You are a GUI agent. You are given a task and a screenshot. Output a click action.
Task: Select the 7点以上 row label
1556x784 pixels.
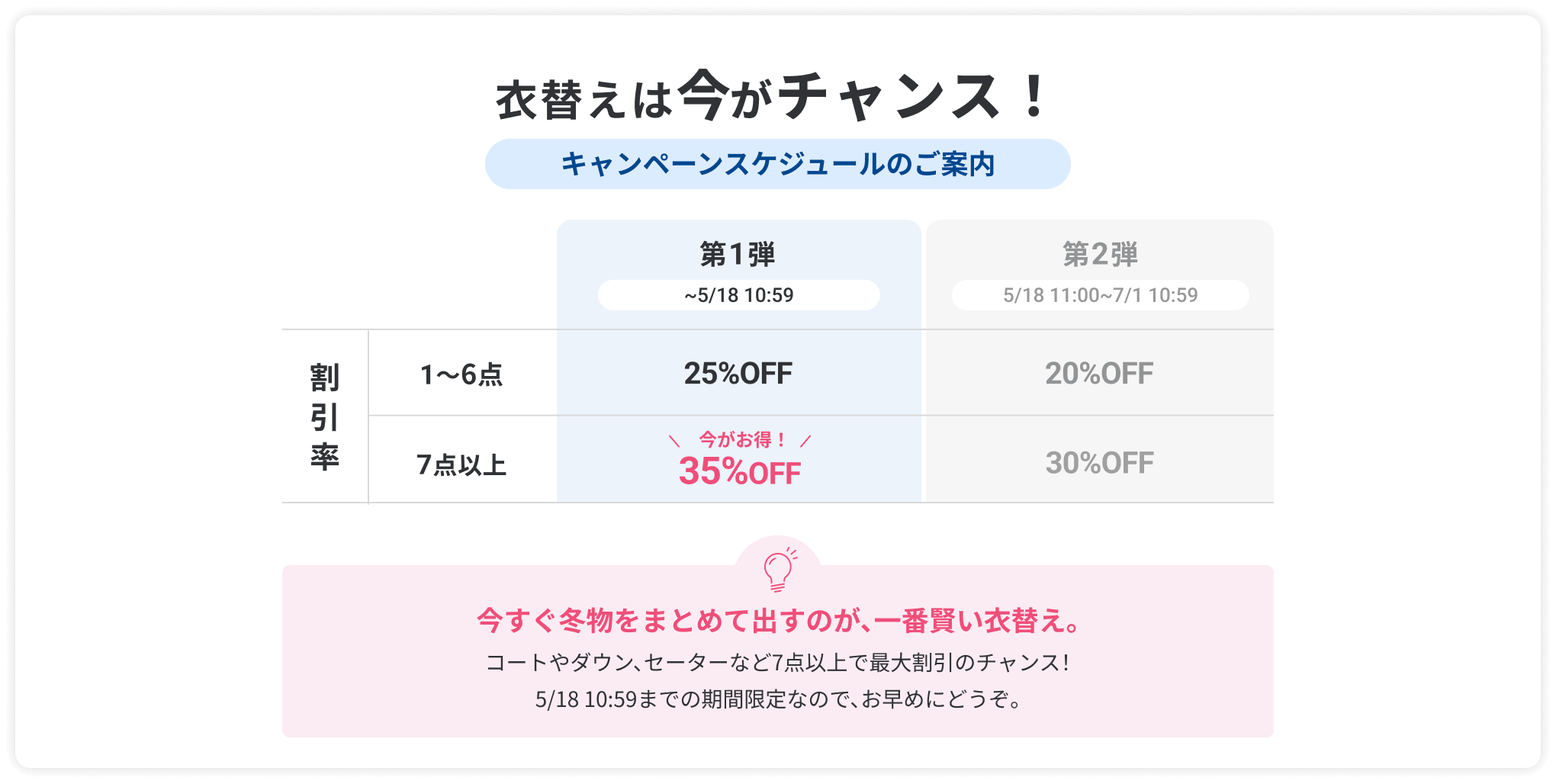click(461, 464)
